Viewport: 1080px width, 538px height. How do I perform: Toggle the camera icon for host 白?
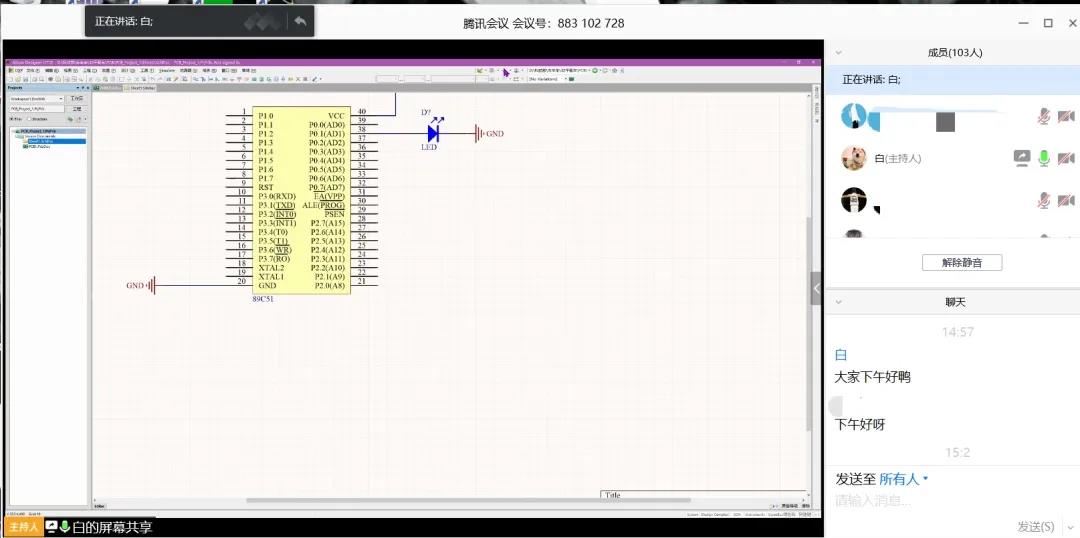point(1066,158)
